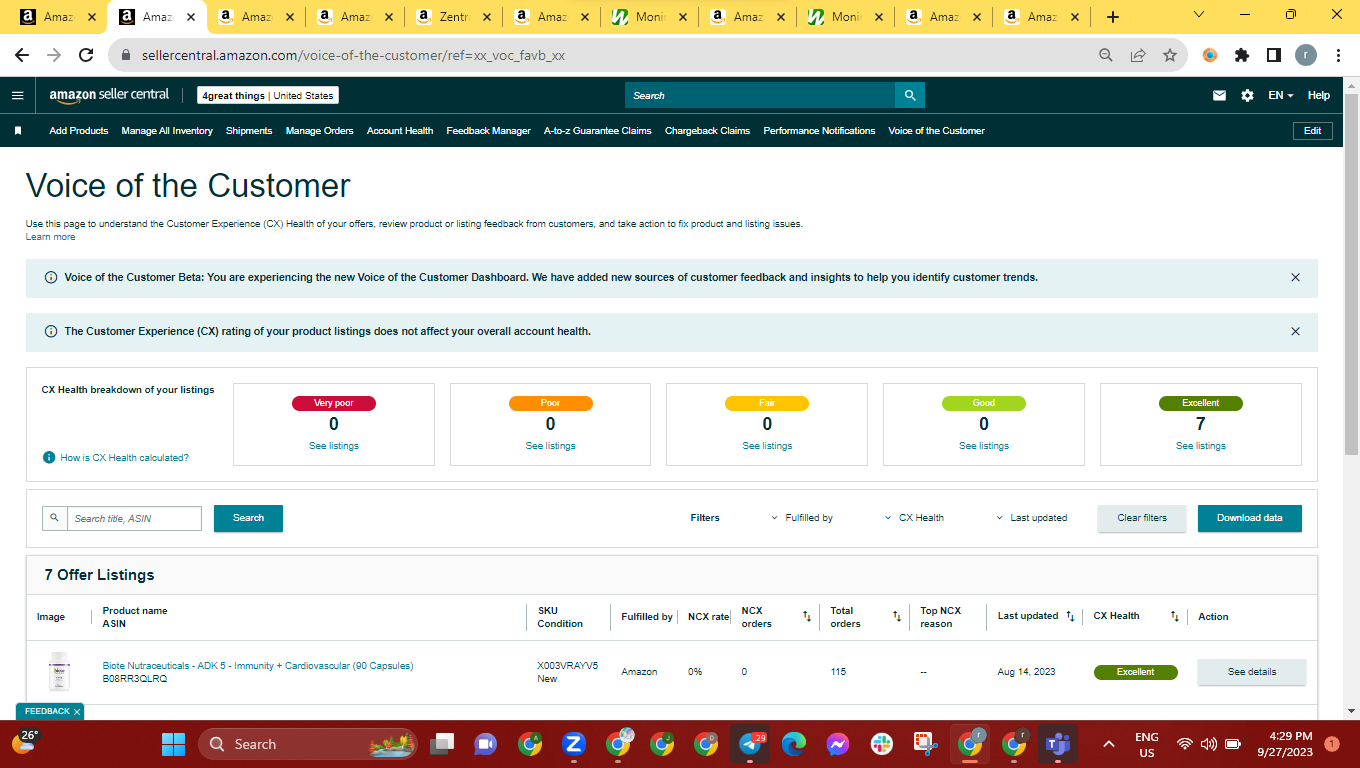Go to Account Health

[x=400, y=131]
